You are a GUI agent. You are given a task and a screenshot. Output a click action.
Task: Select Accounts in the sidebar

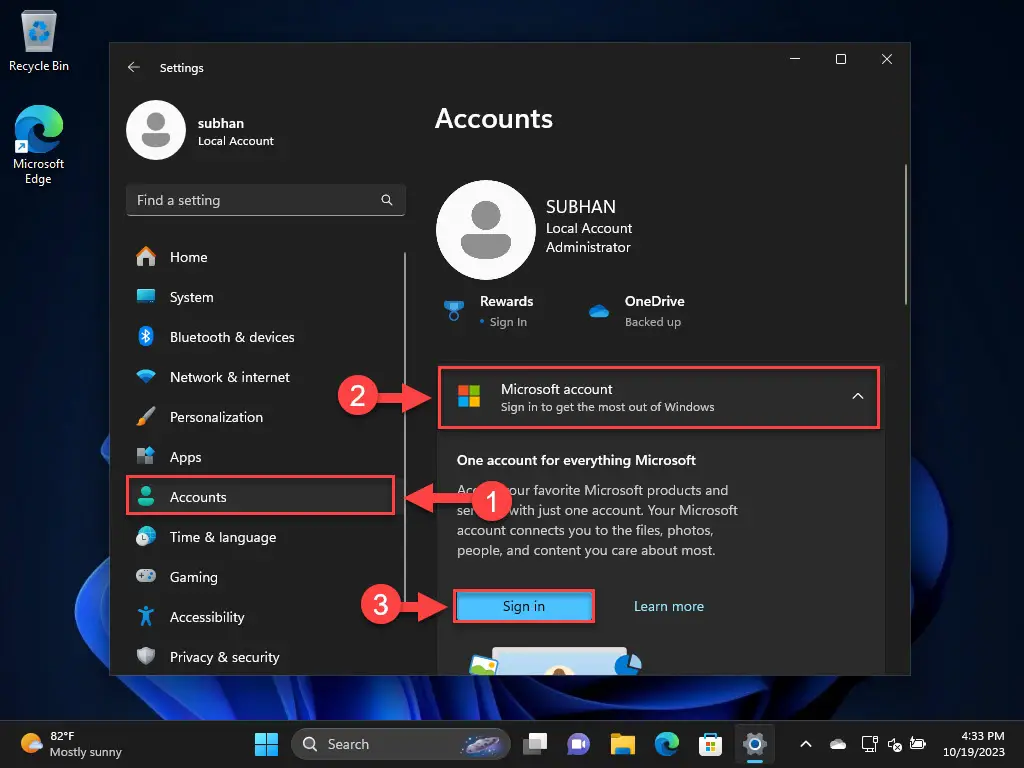(261, 497)
